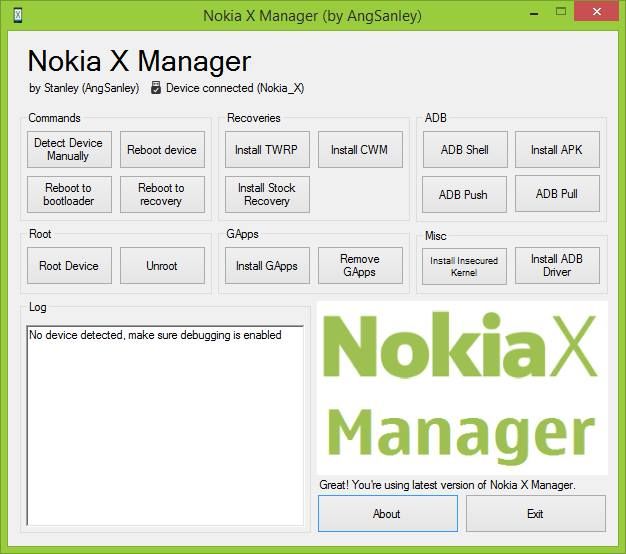Install TWRP recovery

[267, 149]
